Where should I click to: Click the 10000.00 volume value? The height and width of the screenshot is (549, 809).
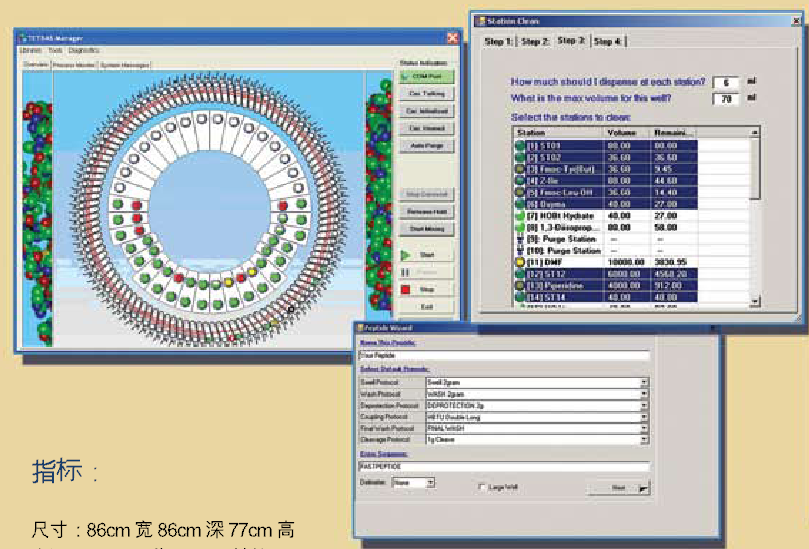point(626,263)
